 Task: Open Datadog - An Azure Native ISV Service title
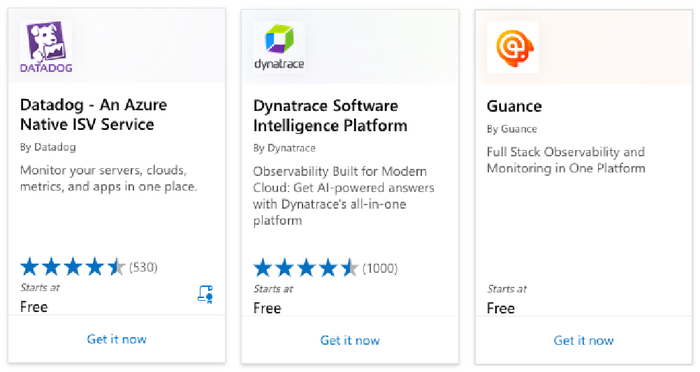94,114
